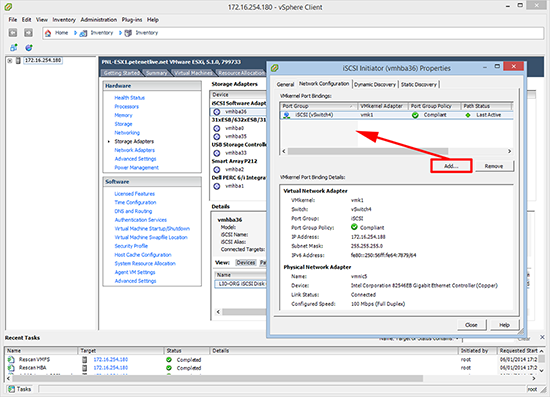Click the second Inventory icon in breadcrumb
The height and width of the screenshot is (397, 550).
pyautogui.click(x=128, y=33)
